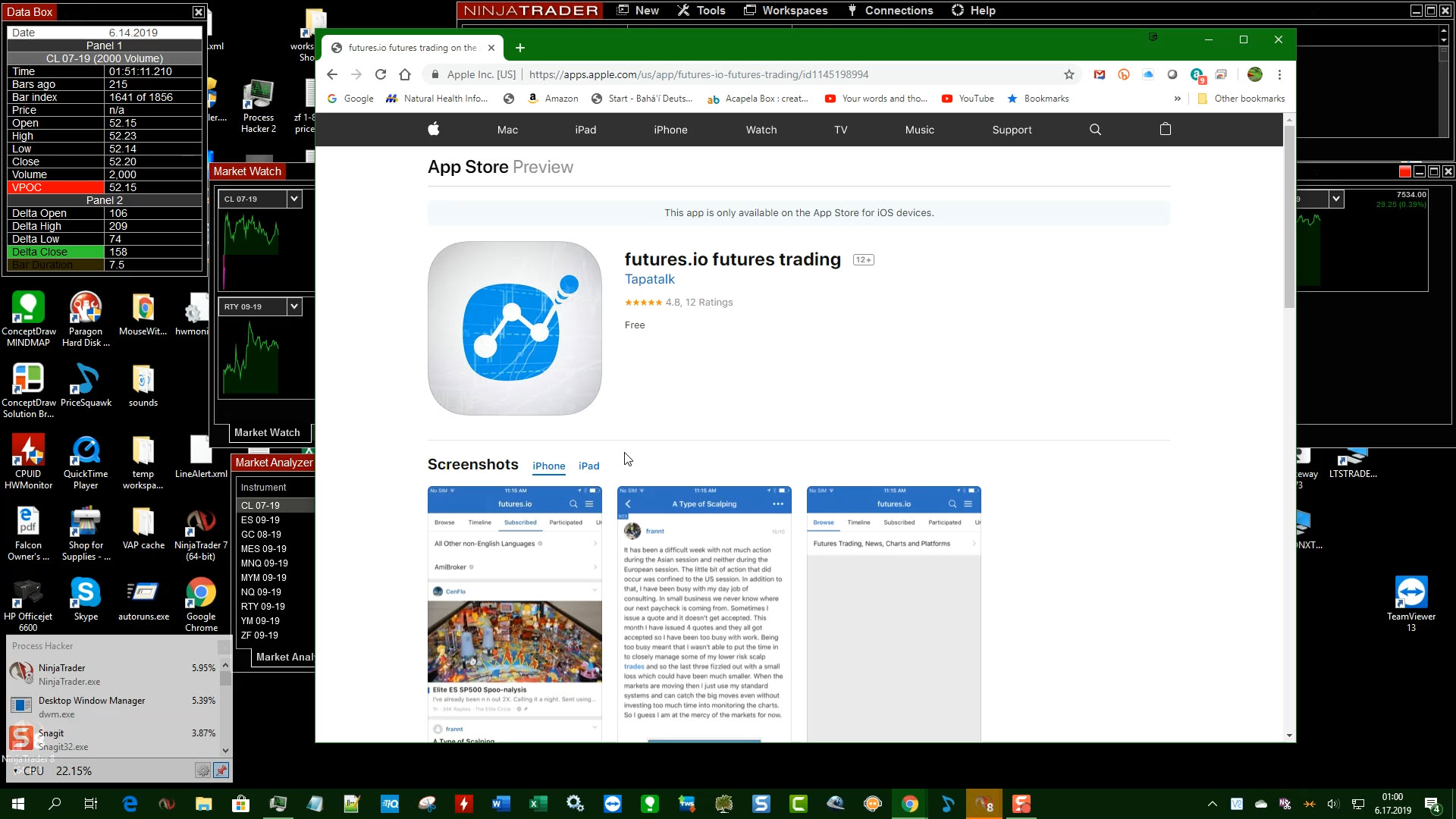1456x819 pixels.
Task: Open the CPUID HWMonitor desktop icon
Action: click(28, 463)
